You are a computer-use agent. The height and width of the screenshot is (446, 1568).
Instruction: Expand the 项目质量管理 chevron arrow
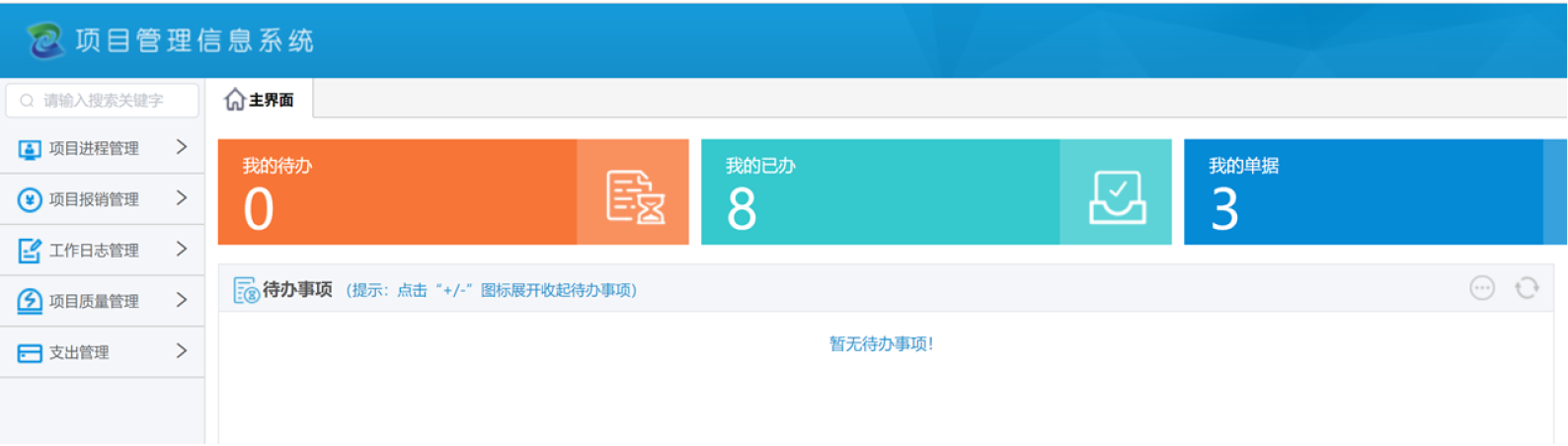click(x=182, y=300)
